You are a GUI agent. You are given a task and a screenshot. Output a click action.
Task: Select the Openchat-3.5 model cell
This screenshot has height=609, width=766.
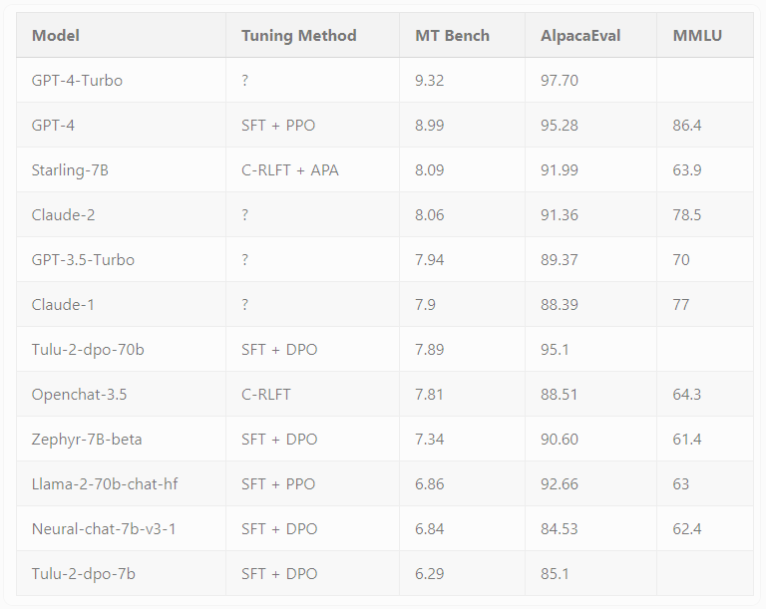pos(79,394)
